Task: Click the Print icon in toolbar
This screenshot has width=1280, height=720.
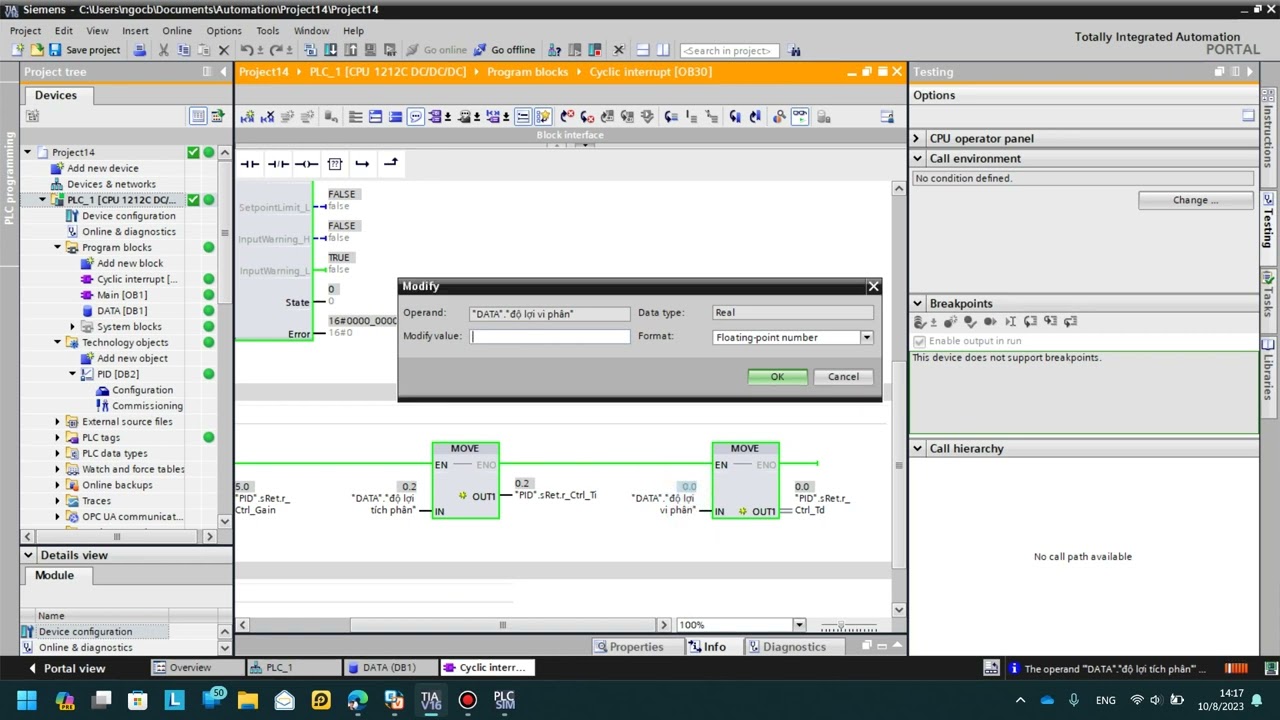Action: point(139,50)
